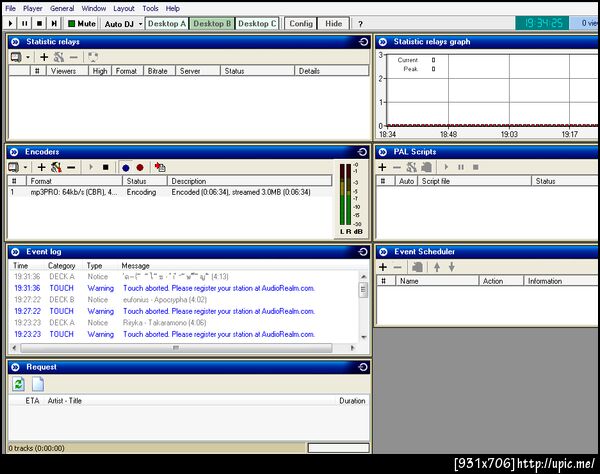Screen dimensions: 600x474
Task: Toggle the Mute button
Action: click(82, 24)
